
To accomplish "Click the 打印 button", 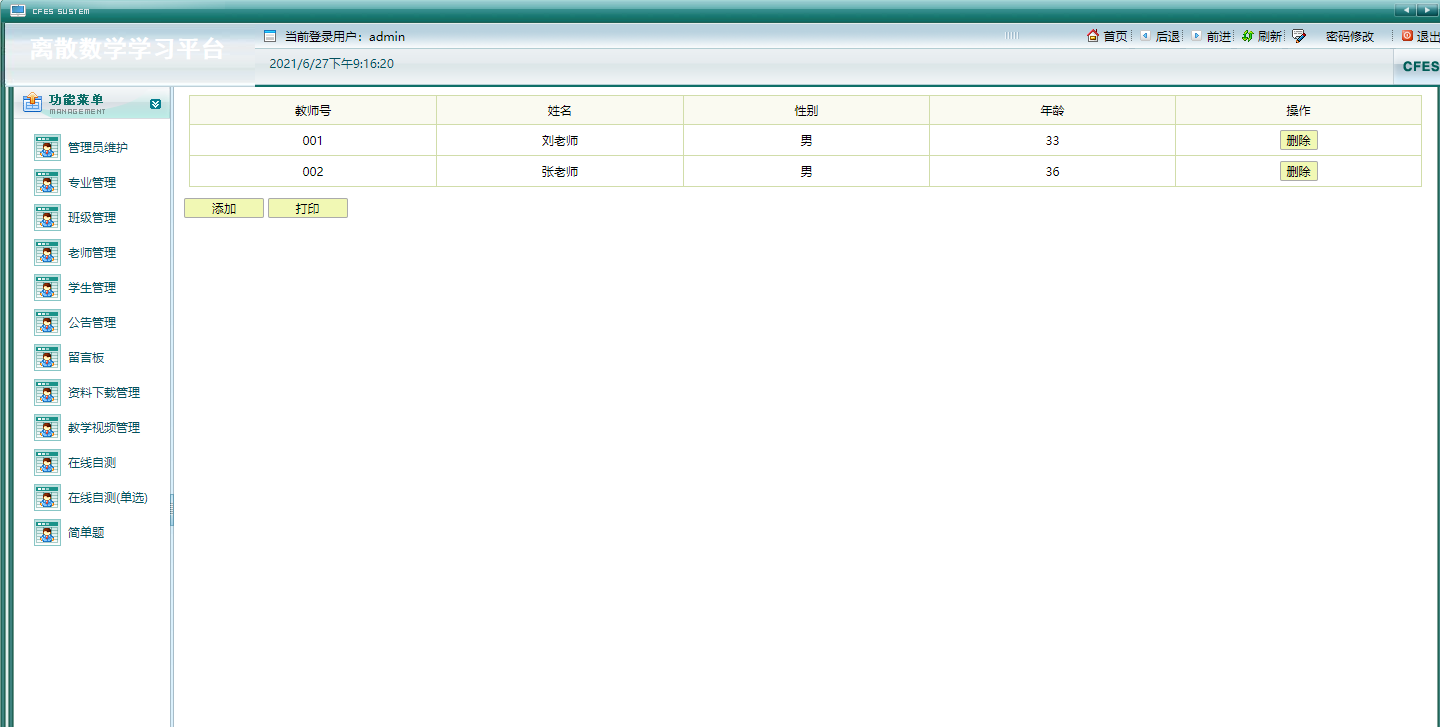I will 308,208.
